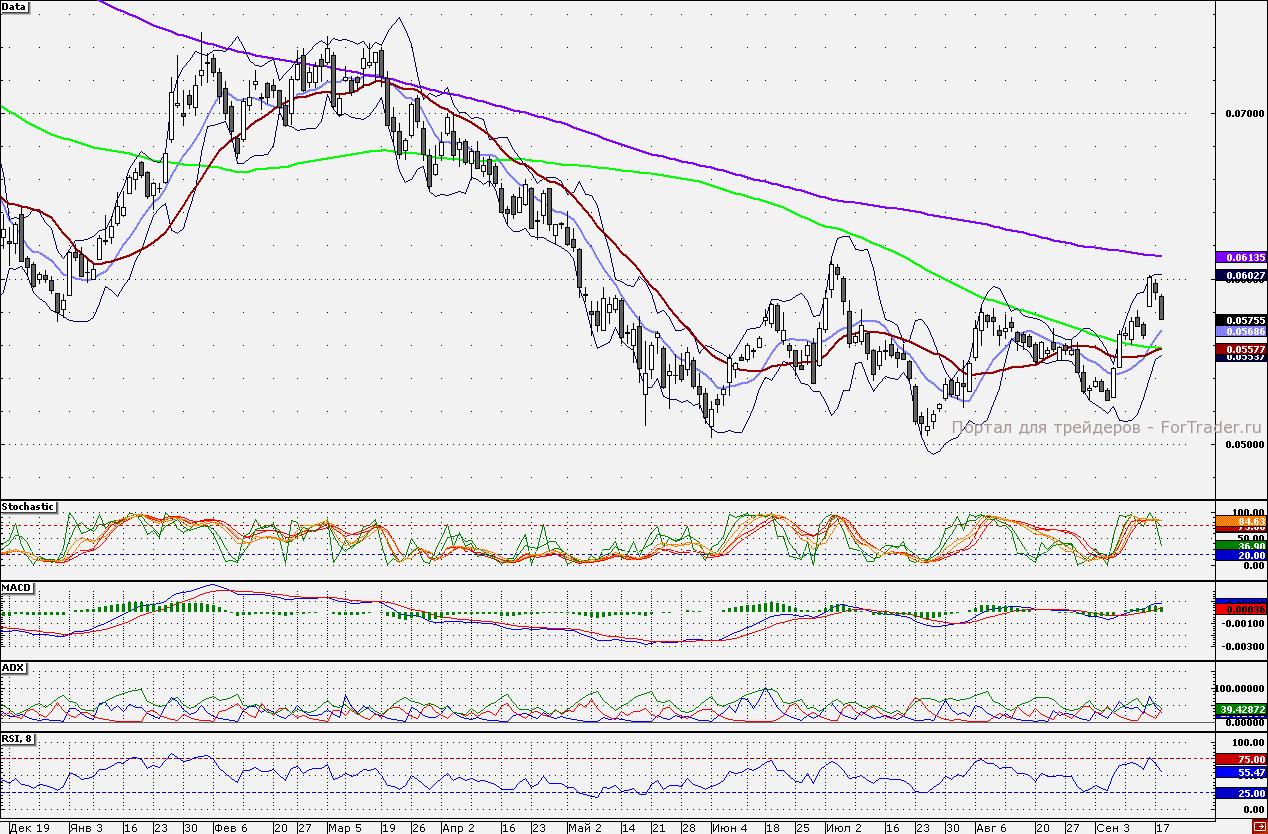This screenshot has width=1268, height=834.
Task: Click the red 0.00036 MACD value tag
Action: [x=1240, y=608]
